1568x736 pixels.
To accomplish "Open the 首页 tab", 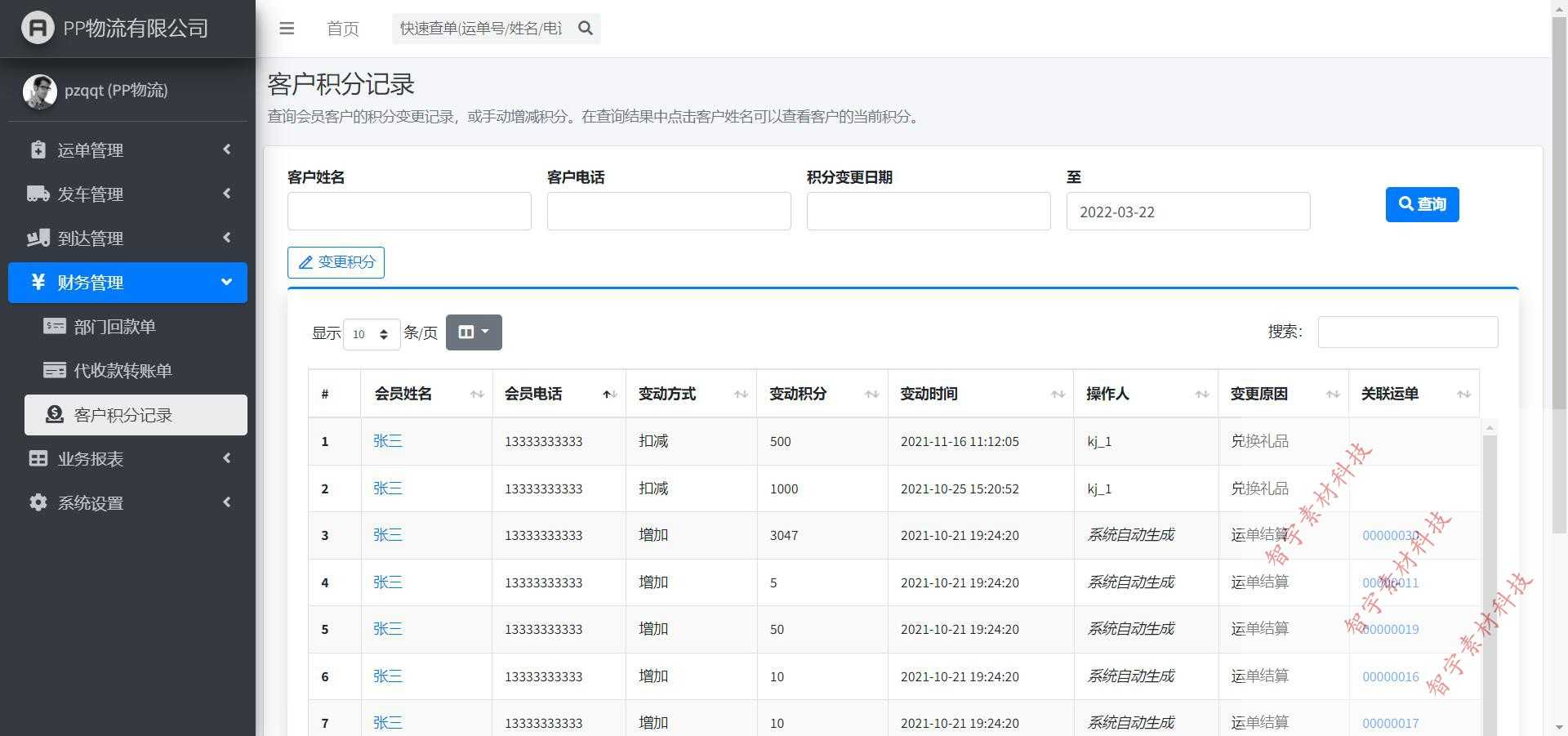I will click(x=343, y=29).
